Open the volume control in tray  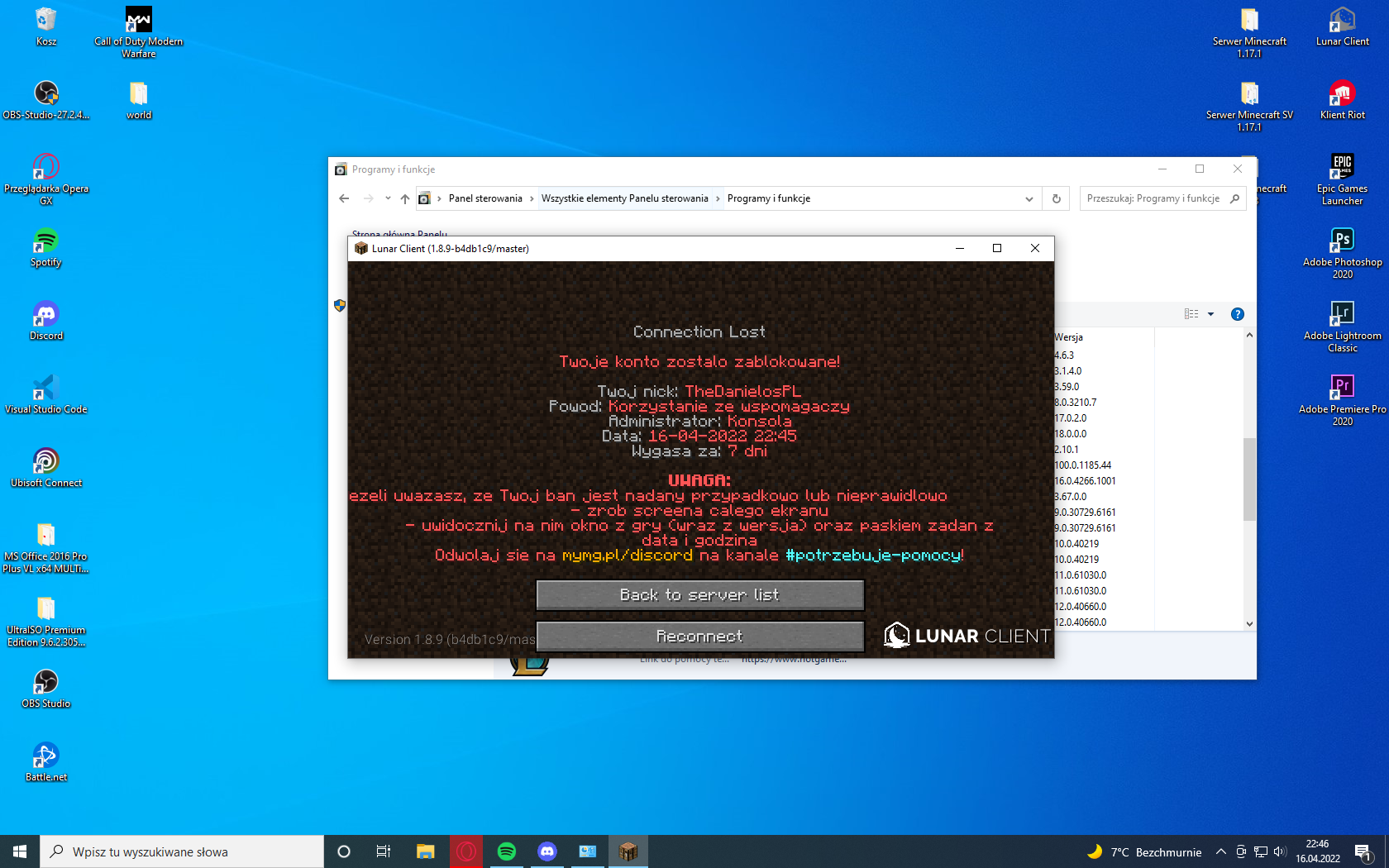pyautogui.click(x=1280, y=851)
